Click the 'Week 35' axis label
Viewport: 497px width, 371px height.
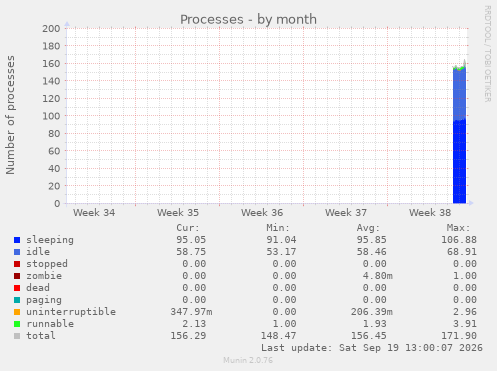point(178,213)
